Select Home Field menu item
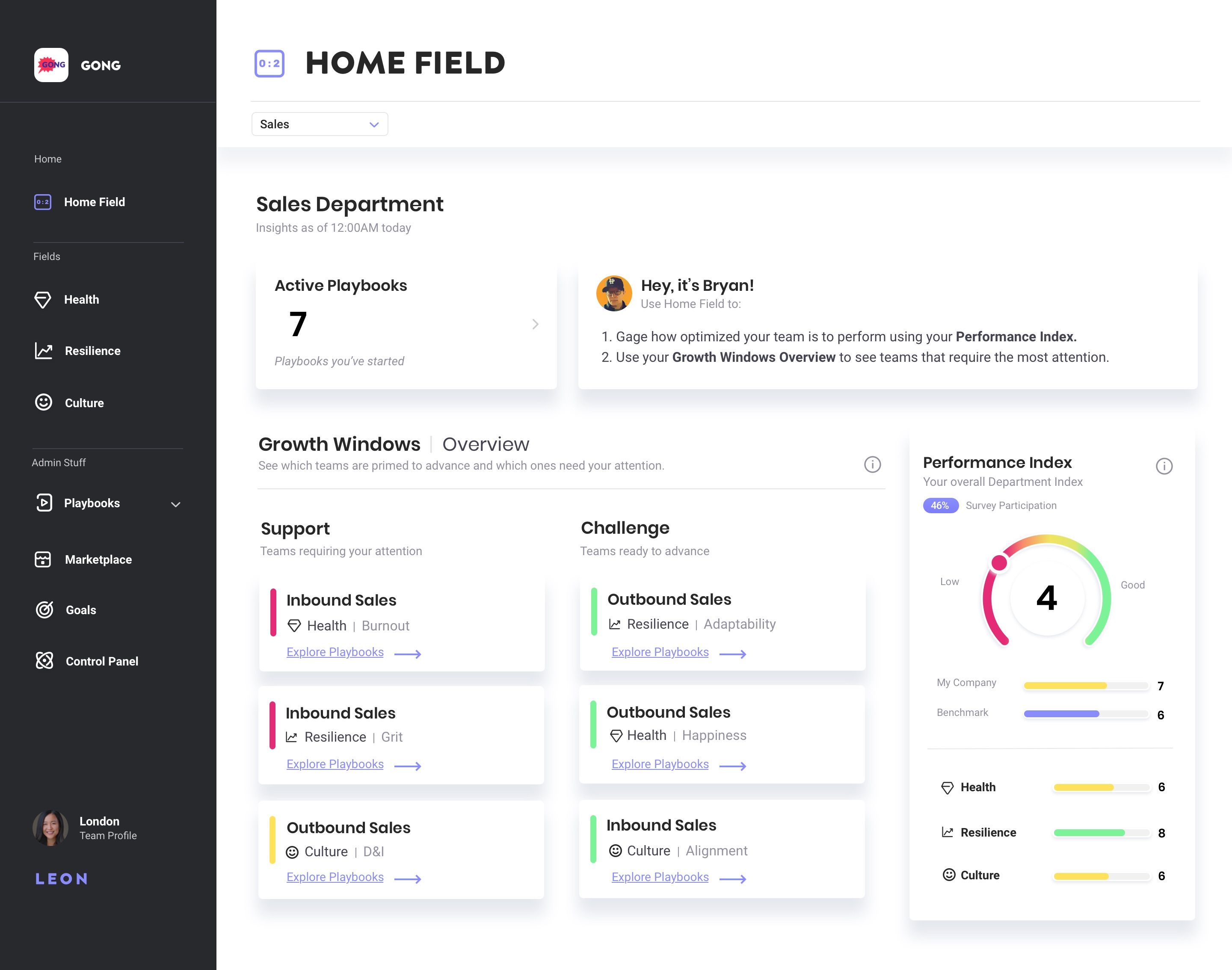 (94, 202)
